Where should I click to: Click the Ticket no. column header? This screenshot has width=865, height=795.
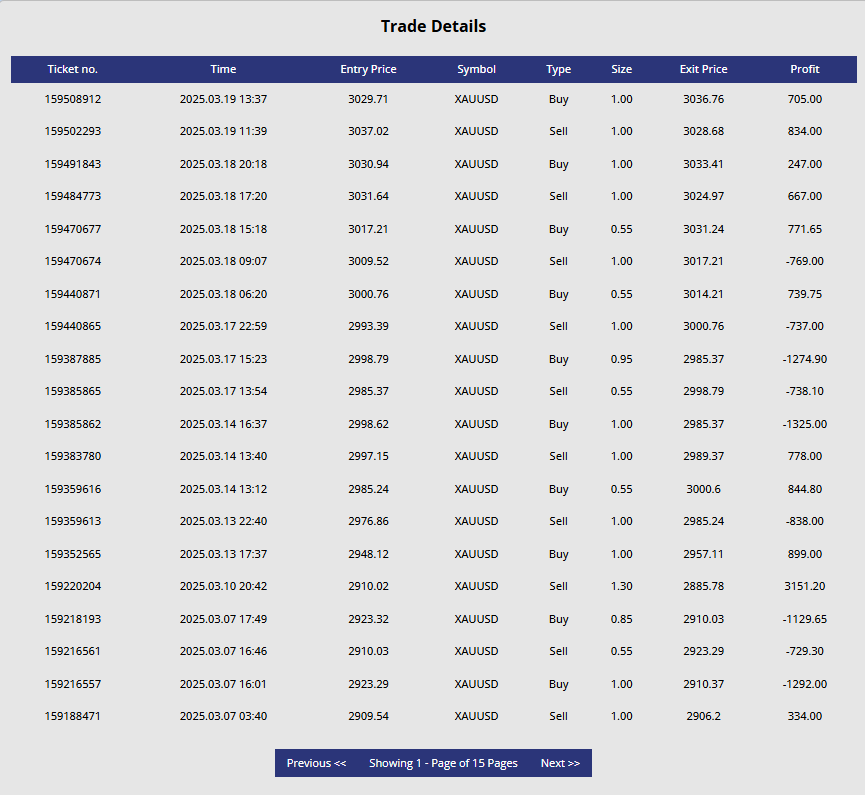72,69
